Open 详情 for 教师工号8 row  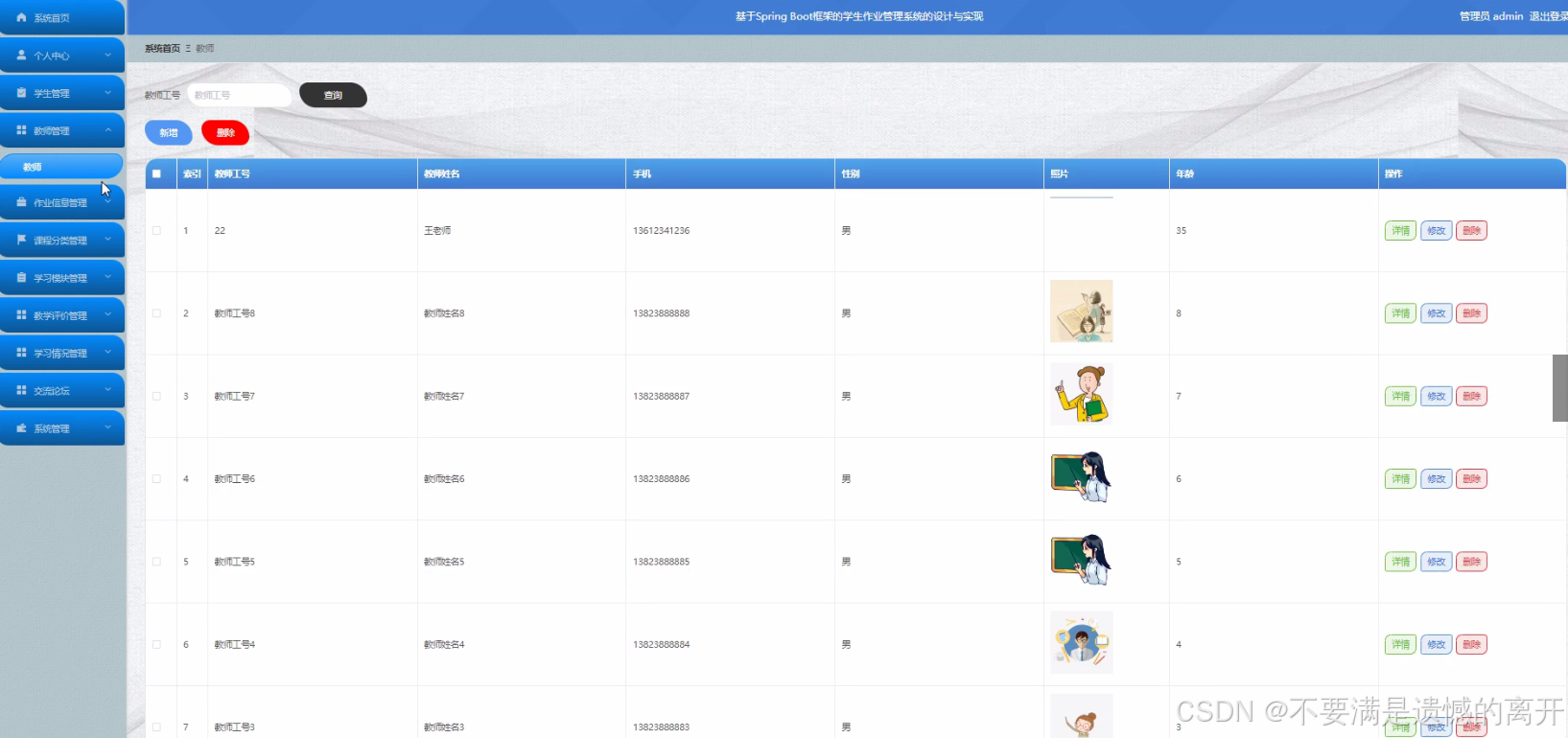click(1400, 313)
